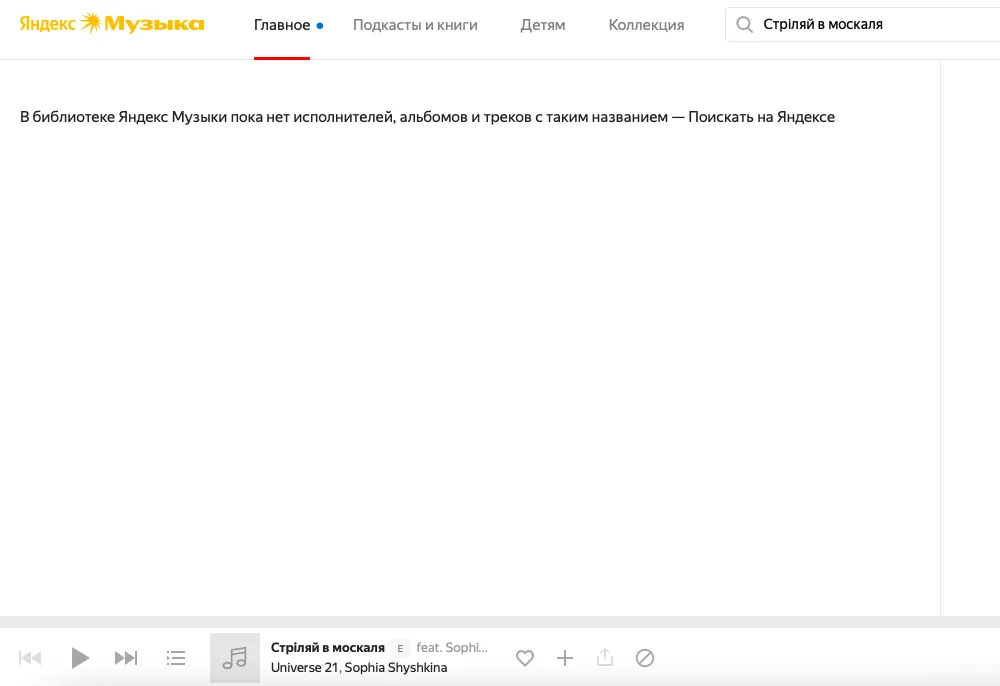Share the current track

coord(605,658)
